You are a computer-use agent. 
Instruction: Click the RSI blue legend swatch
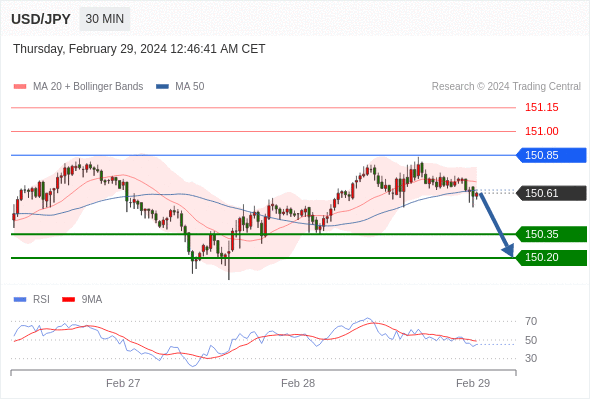pyautogui.click(x=20, y=300)
